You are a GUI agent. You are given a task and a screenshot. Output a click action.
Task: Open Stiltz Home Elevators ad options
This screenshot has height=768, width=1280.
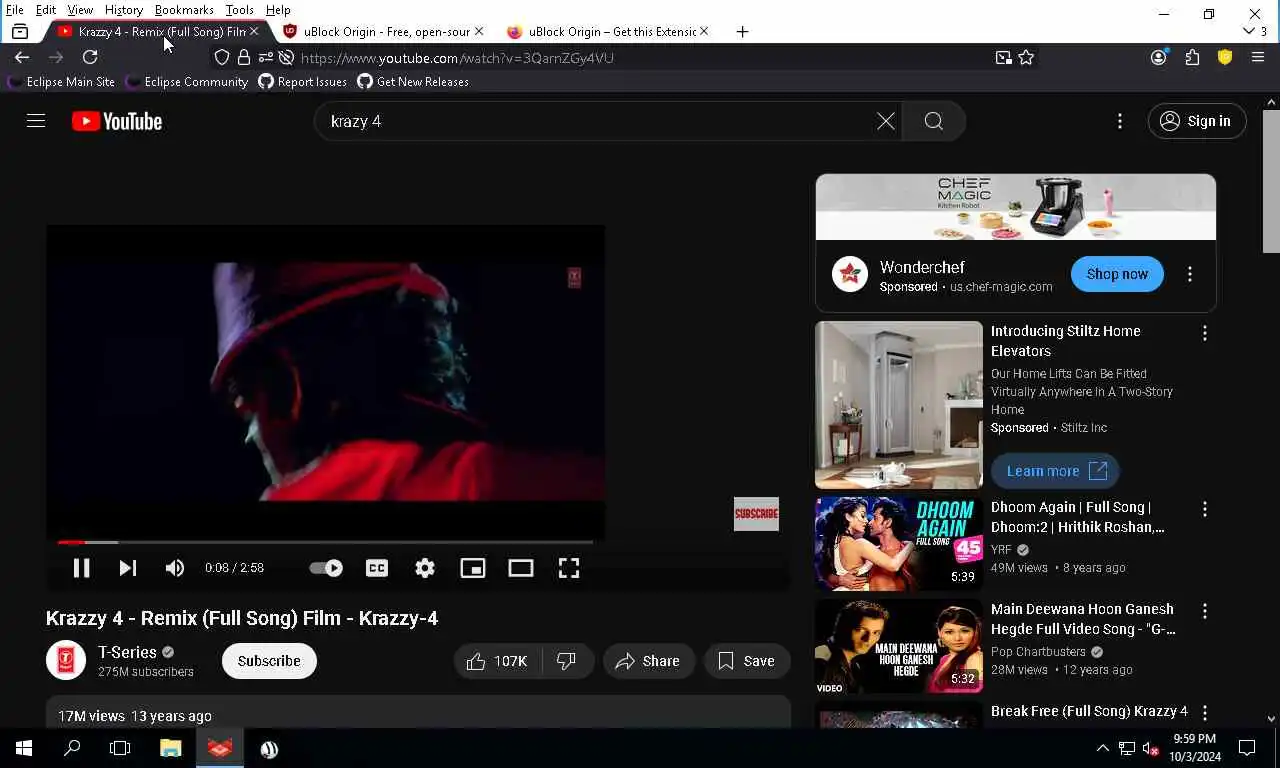[x=1204, y=333]
